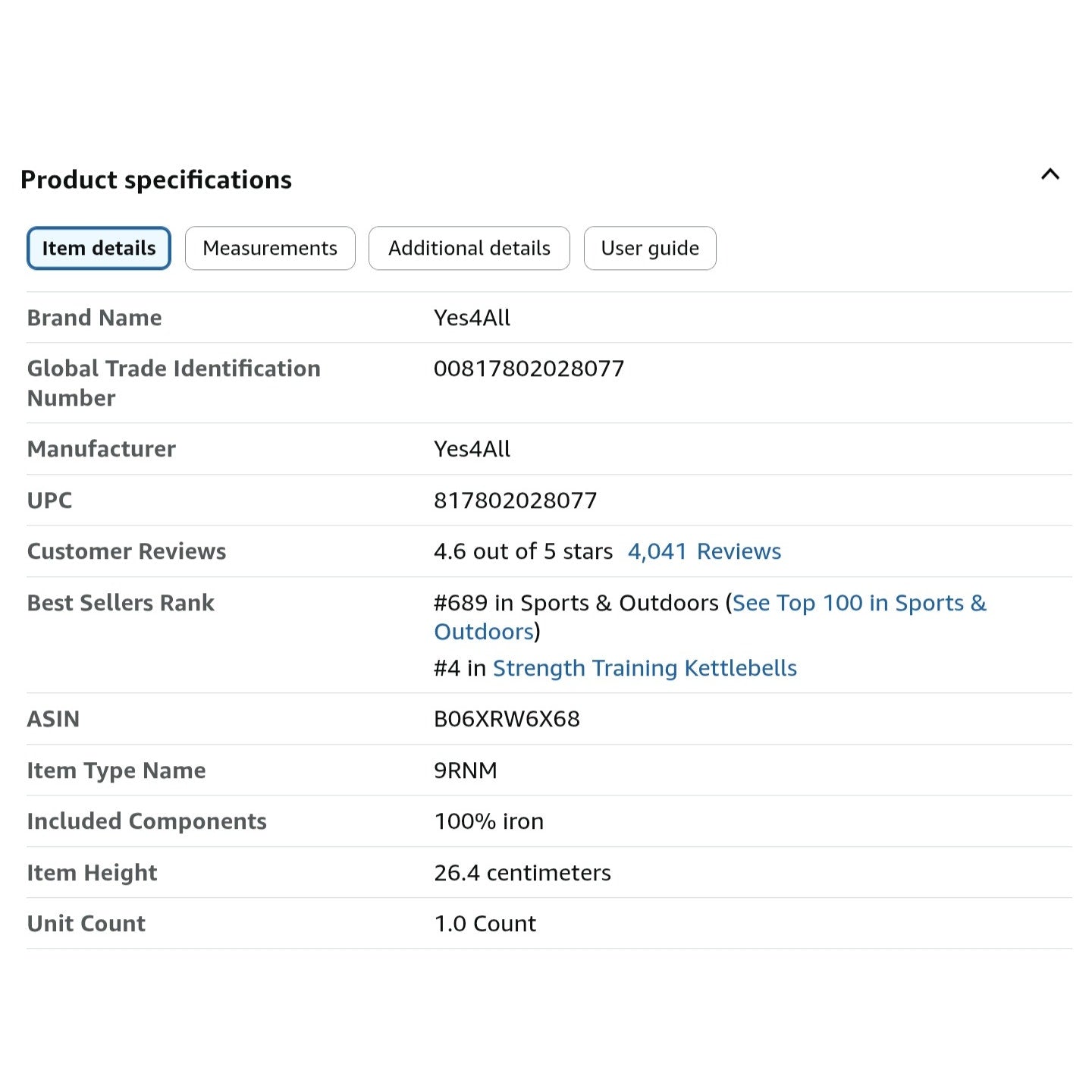This screenshot has width=1092, height=1092.
Task: Click the ASIN code B06XRW6X68
Action: point(507,719)
